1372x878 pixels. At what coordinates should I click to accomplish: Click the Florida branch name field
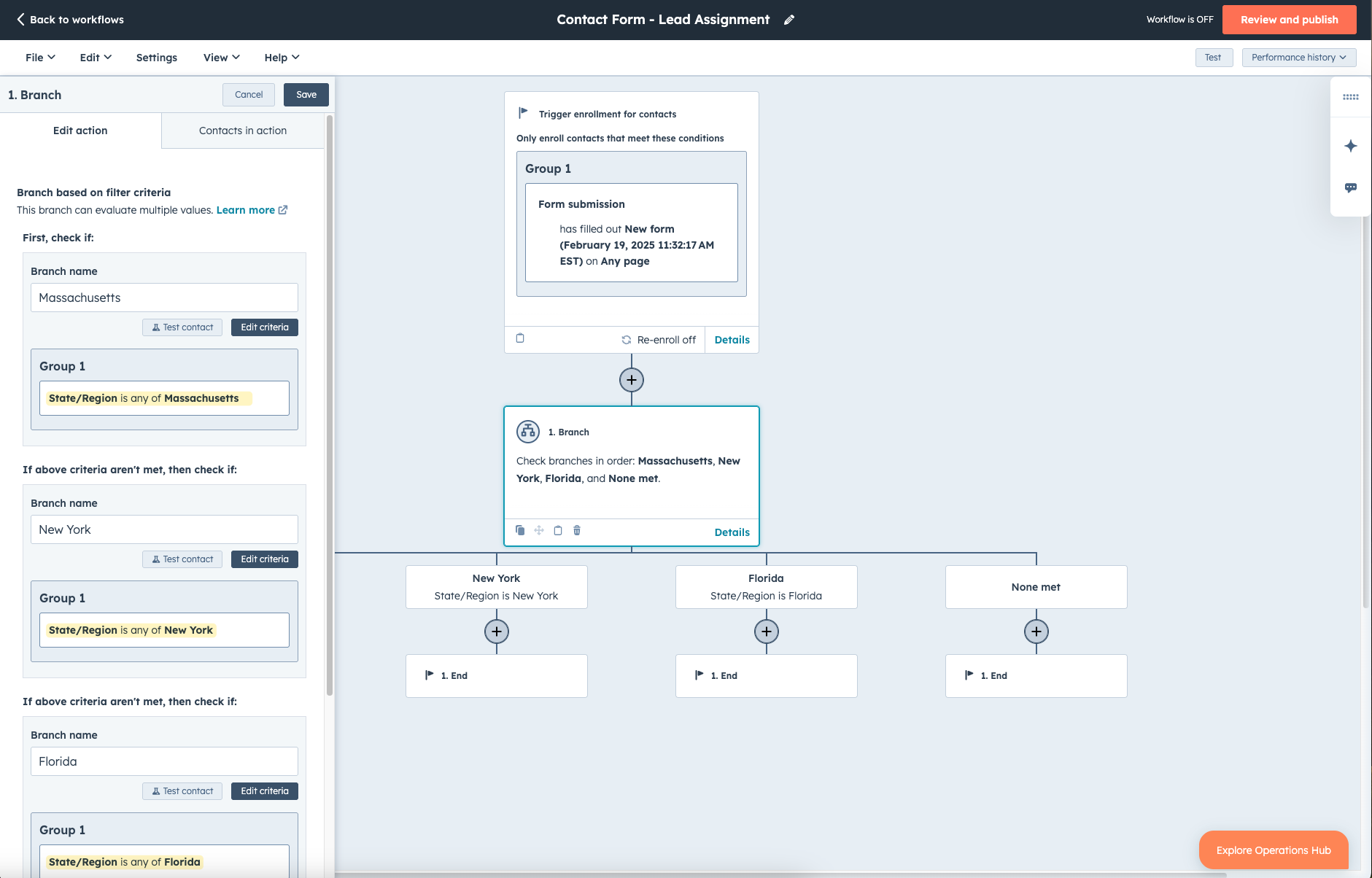tap(164, 761)
